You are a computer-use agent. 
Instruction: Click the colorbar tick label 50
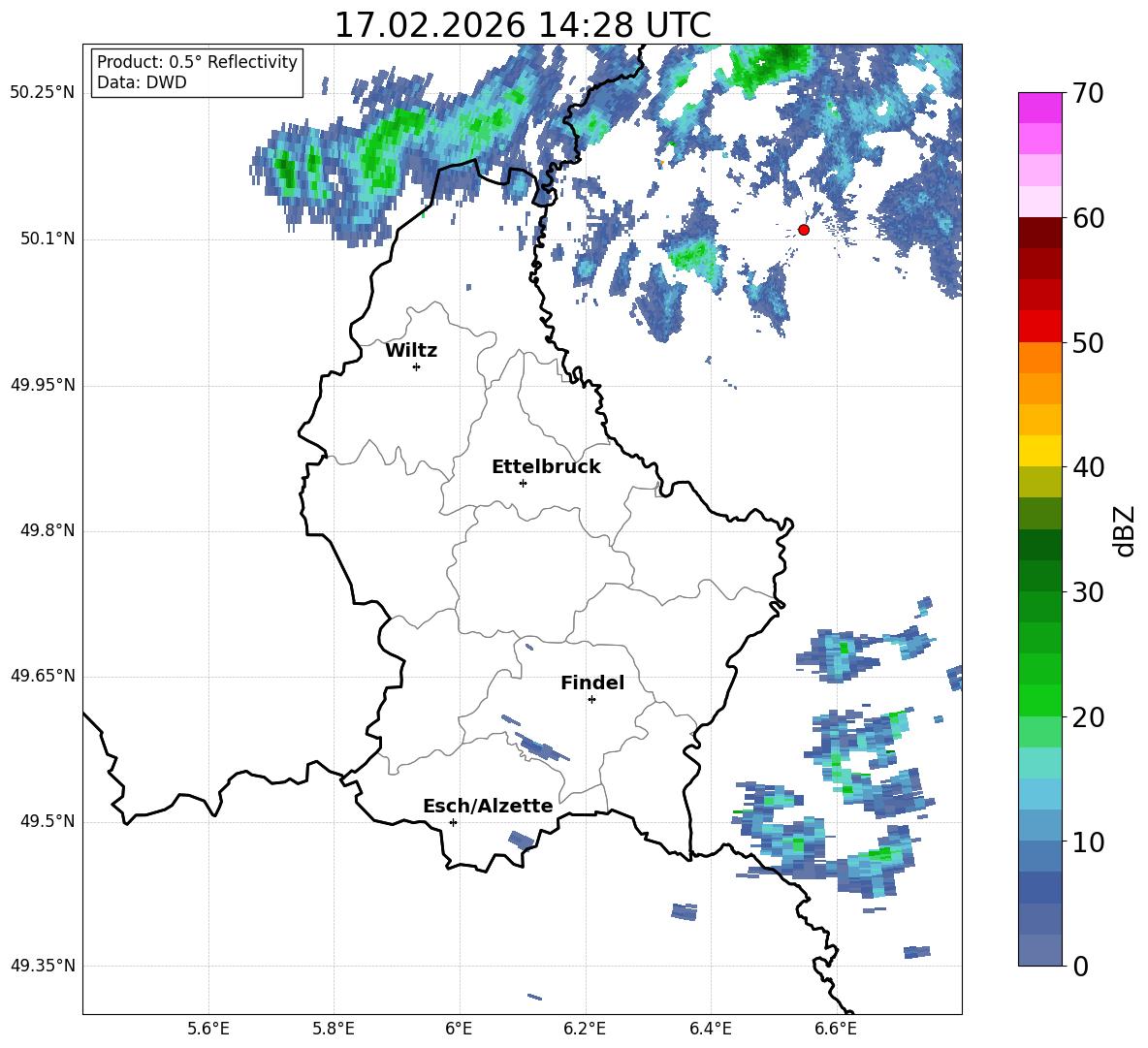pos(1088,343)
